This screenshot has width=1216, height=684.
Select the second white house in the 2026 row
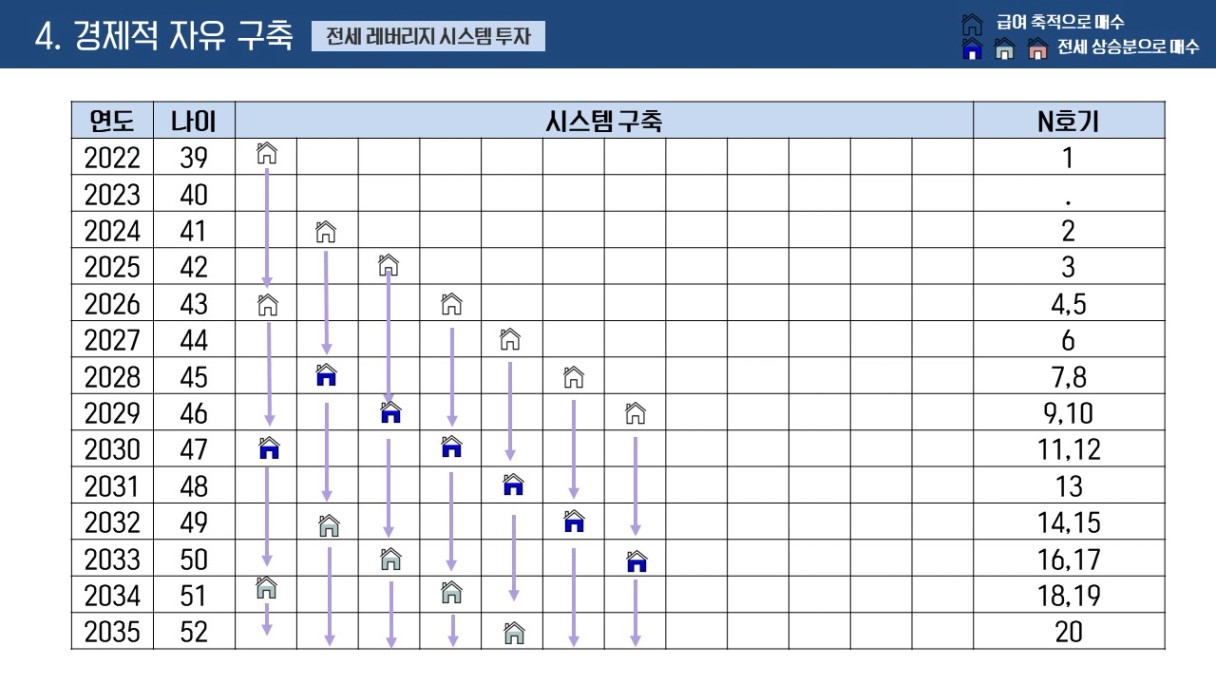coord(451,303)
